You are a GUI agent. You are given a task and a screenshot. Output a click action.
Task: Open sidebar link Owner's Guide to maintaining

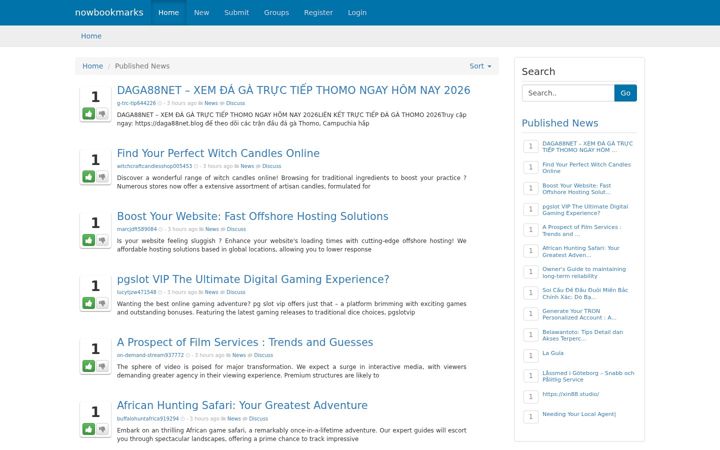584,272
